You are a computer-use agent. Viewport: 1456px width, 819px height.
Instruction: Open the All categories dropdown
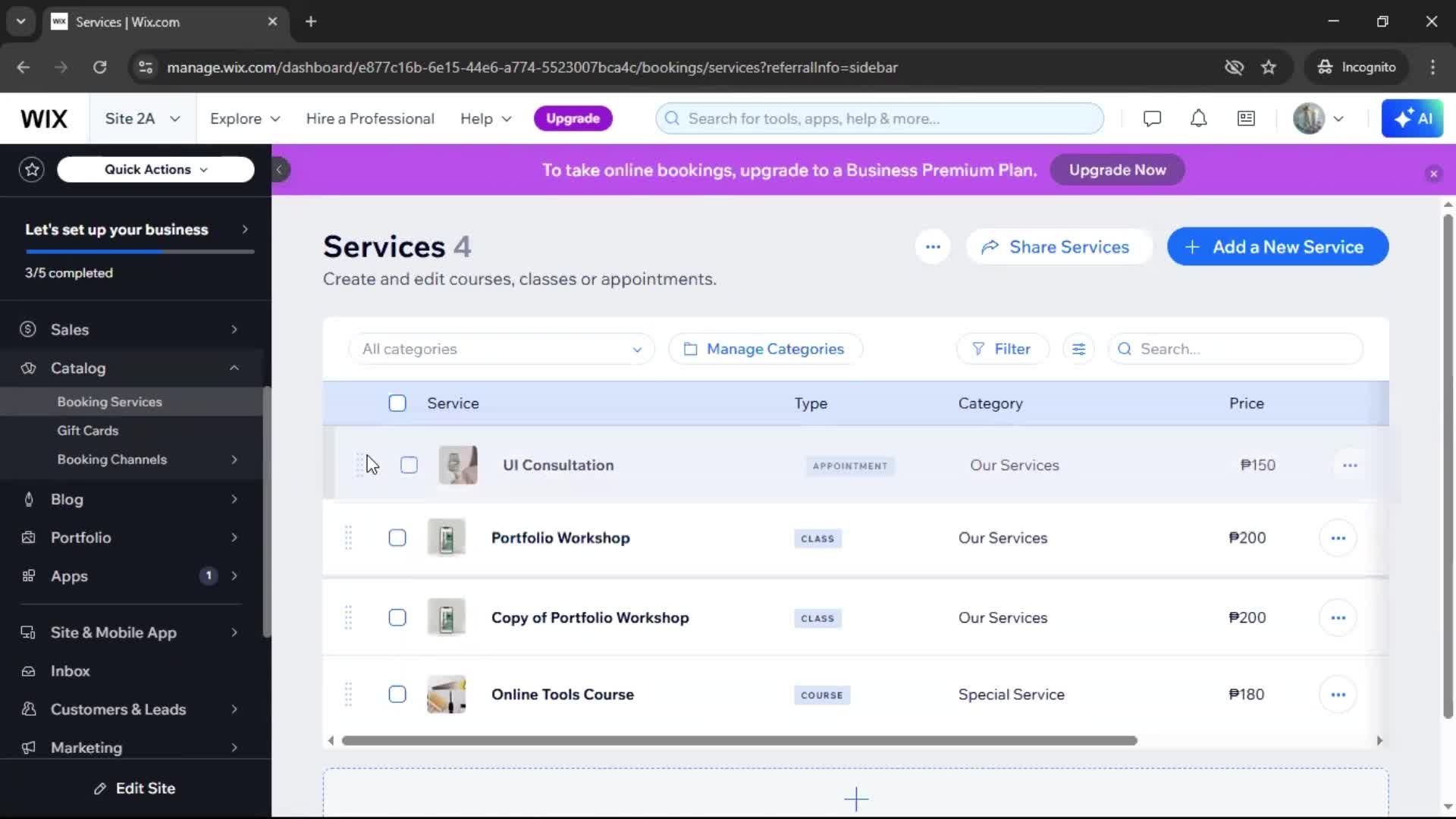coord(501,349)
